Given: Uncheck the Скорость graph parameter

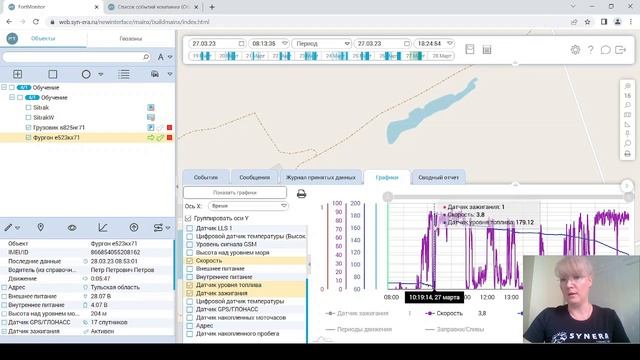Looking at the screenshot, I should [x=189, y=260].
